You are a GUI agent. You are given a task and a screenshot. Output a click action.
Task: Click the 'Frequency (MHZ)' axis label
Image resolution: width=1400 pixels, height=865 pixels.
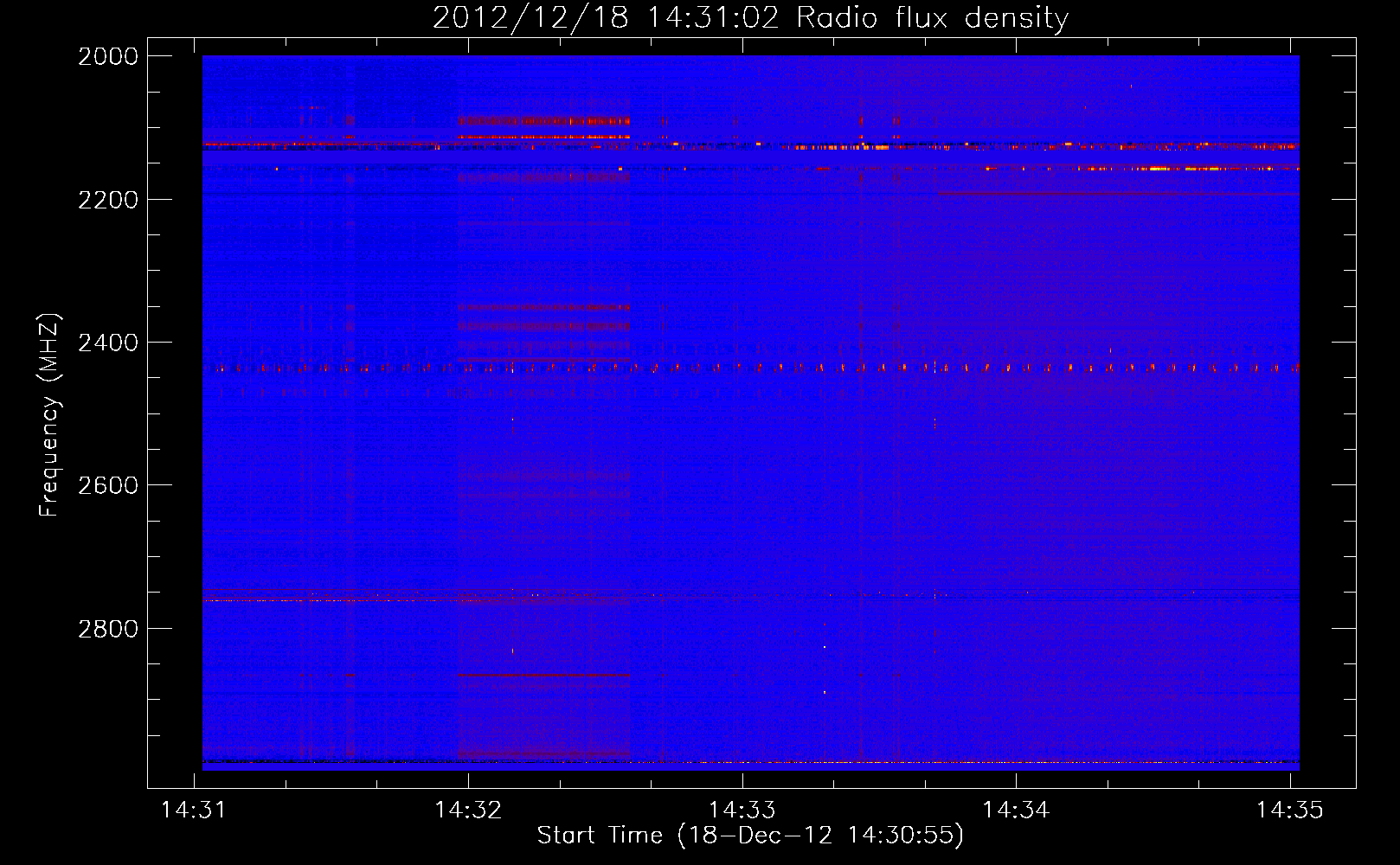point(49,414)
